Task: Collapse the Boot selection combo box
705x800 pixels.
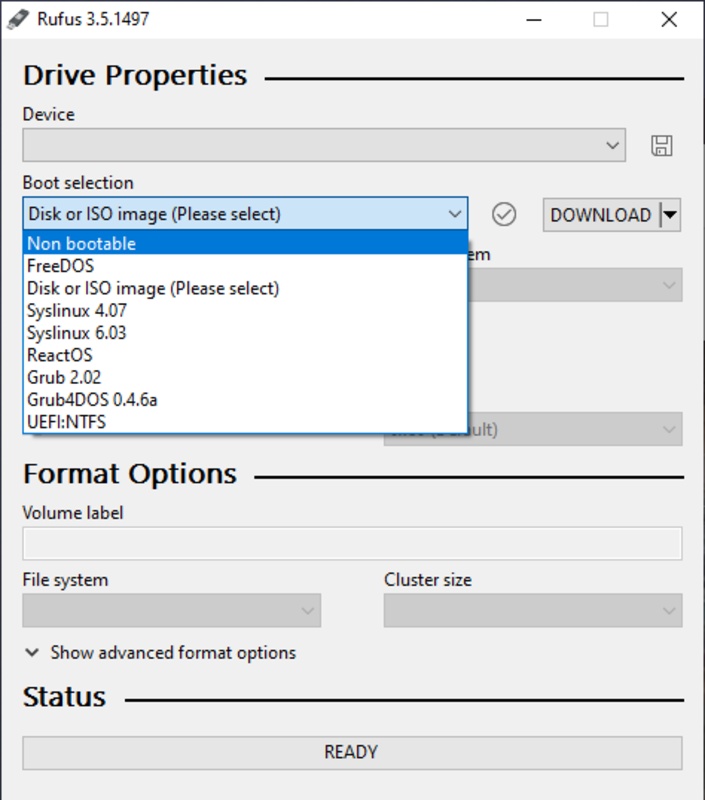Action: click(x=455, y=214)
